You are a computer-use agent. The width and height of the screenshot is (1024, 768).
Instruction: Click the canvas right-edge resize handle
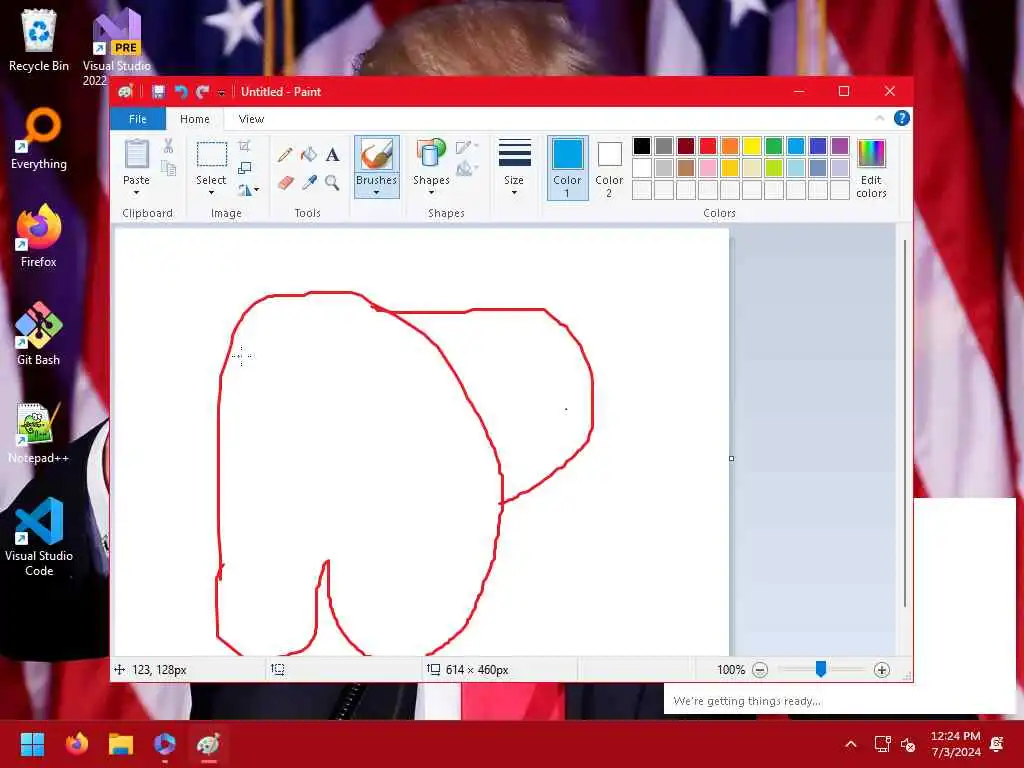pyautogui.click(x=731, y=458)
